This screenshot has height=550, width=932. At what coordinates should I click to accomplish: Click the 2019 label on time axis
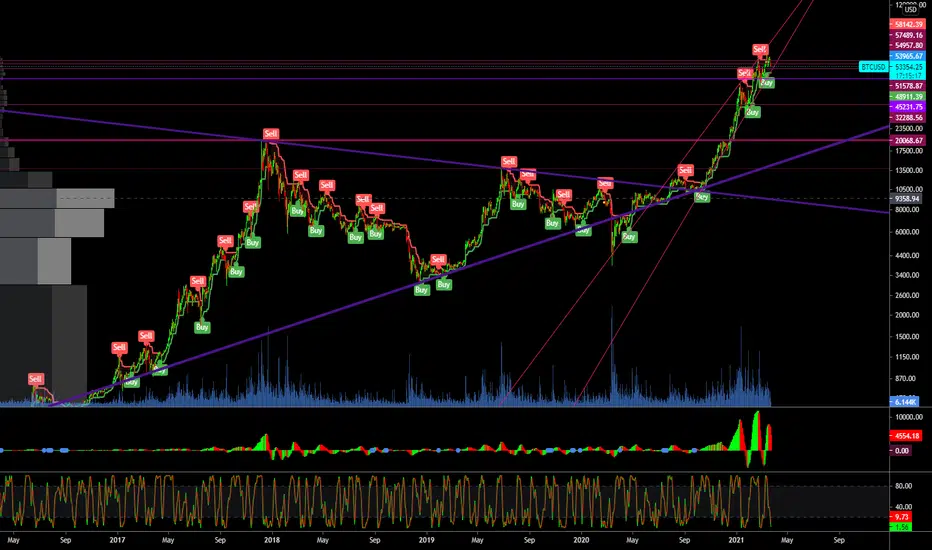coord(426,540)
